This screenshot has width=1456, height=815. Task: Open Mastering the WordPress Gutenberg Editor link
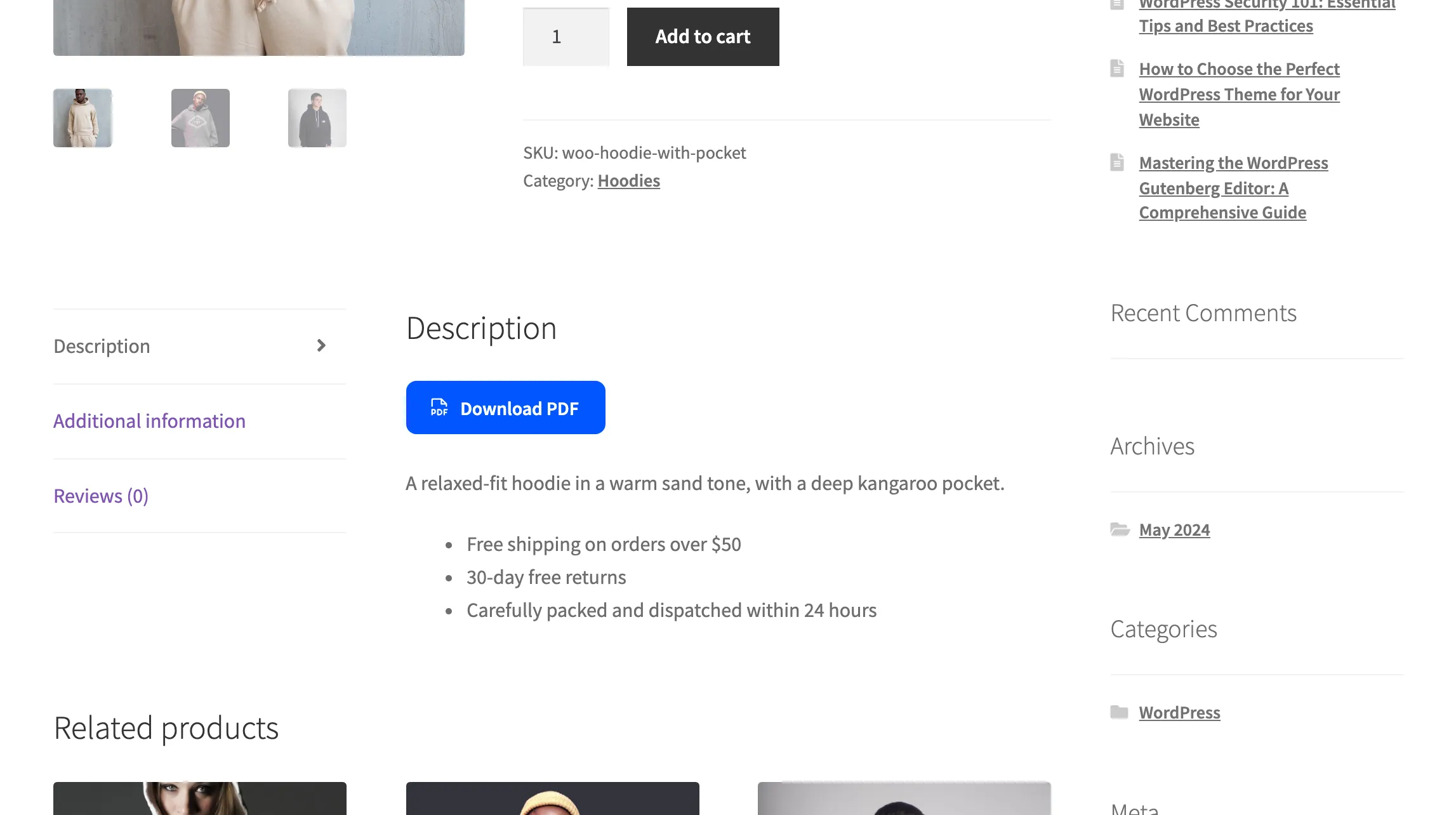(x=1233, y=188)
